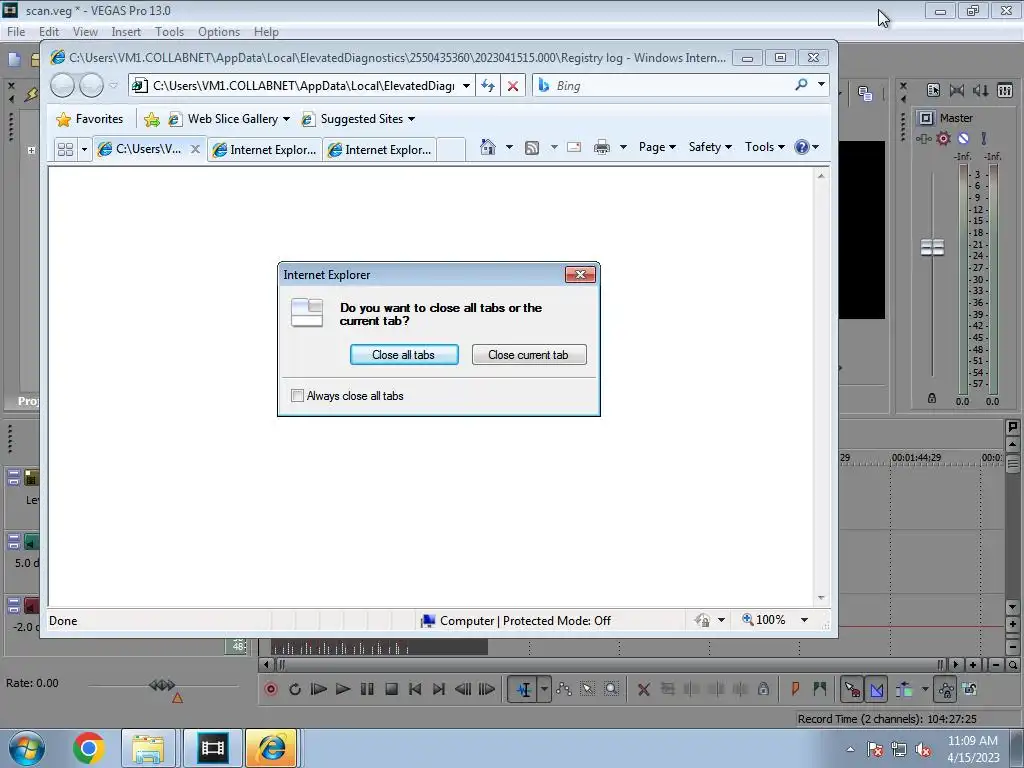Click the Master bus Mute icon
The height and width of the screenshot is (768, 1024).
click(963, 138)
